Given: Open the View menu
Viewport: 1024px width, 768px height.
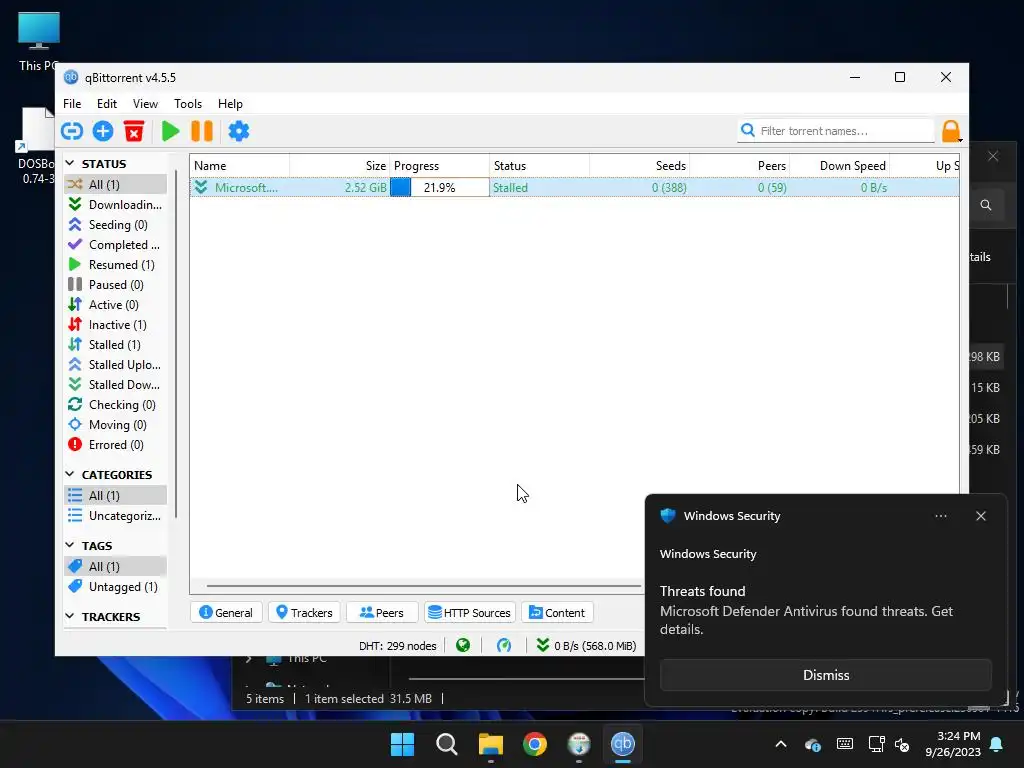Looking at the screenshot, I should pyautogui.click(x=145, y=104).
